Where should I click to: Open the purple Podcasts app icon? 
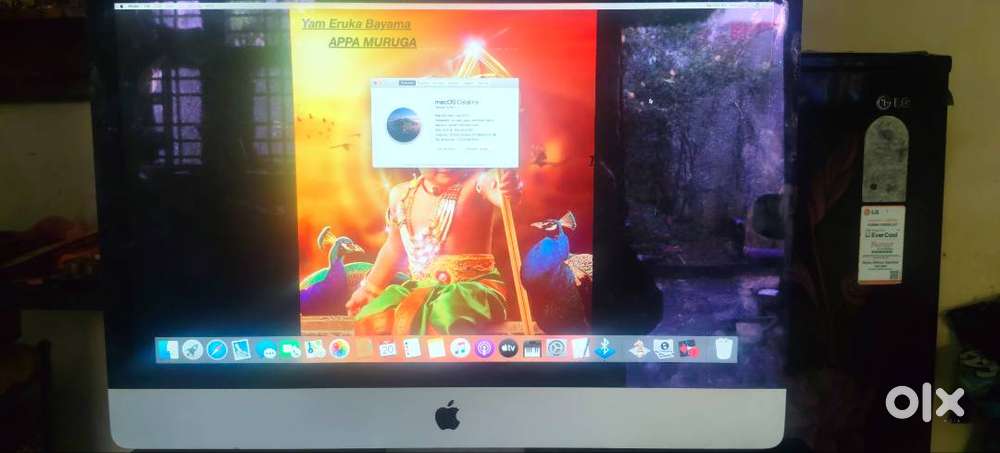pyautogui.click(x=484, y=349)
